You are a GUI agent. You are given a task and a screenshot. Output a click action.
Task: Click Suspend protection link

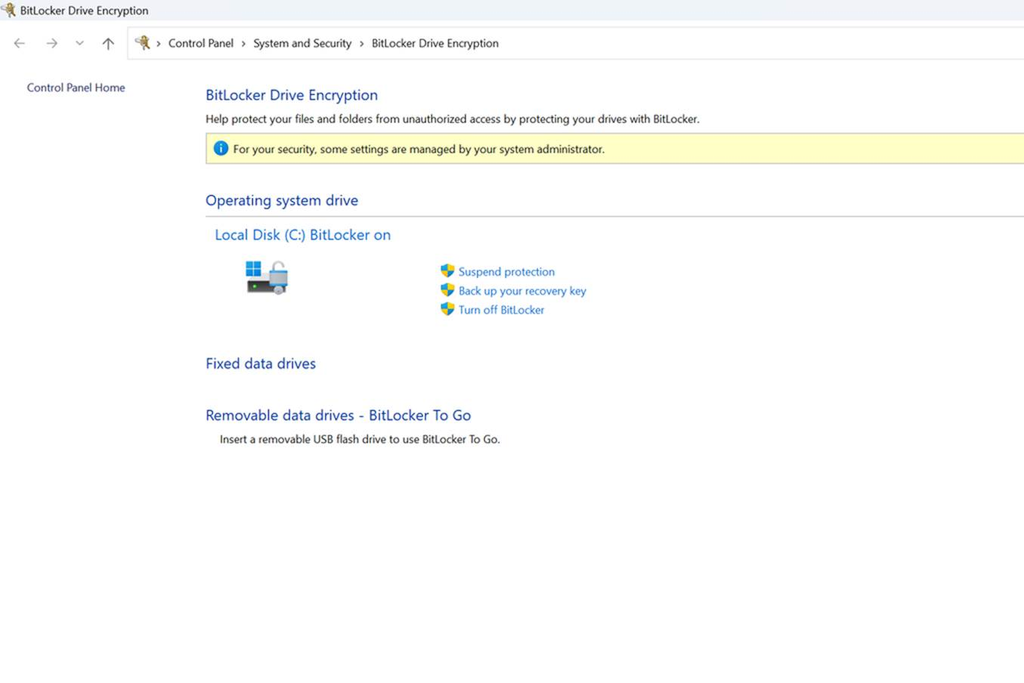click(x=506, y=272)
